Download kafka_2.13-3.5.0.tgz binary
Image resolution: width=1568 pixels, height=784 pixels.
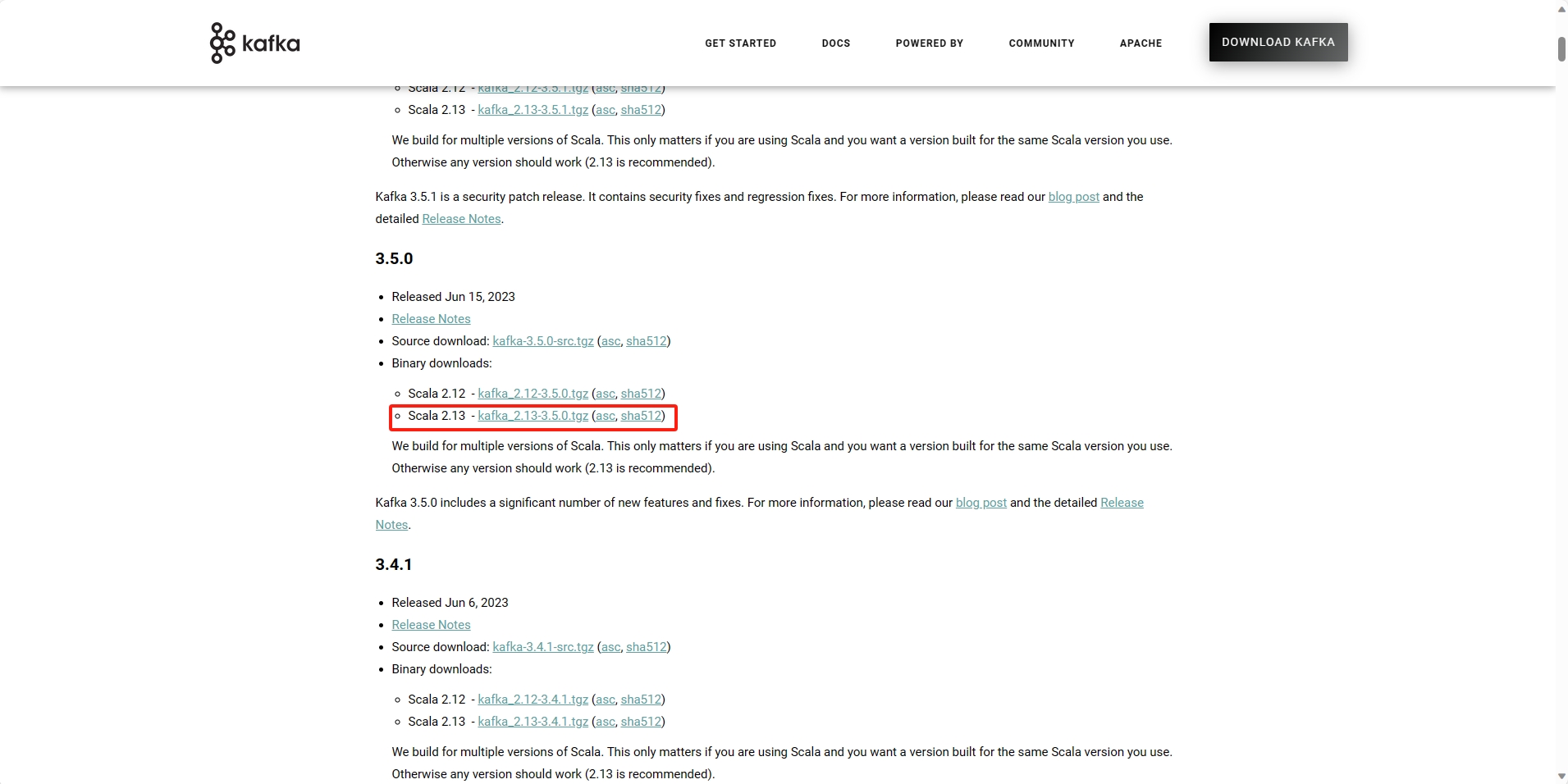pyautogui.click(x=533, y=416)
